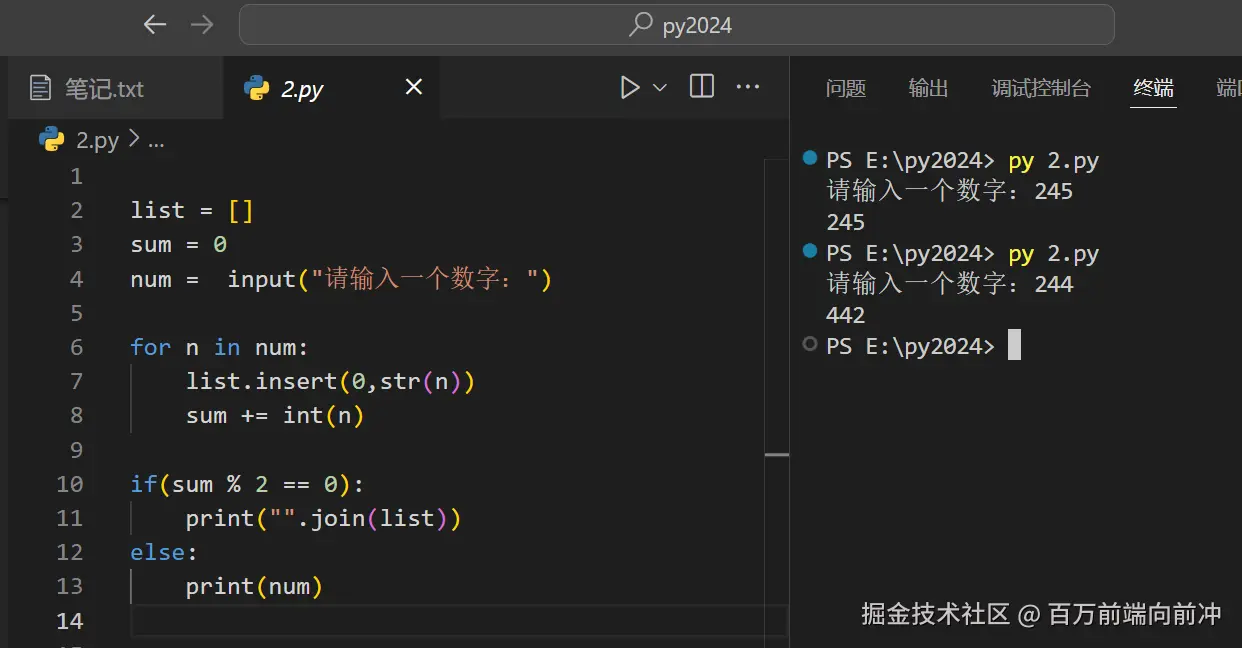
Task: Close the 2.py editor tab
Action: pyautogui.click(x=413, y=88)
